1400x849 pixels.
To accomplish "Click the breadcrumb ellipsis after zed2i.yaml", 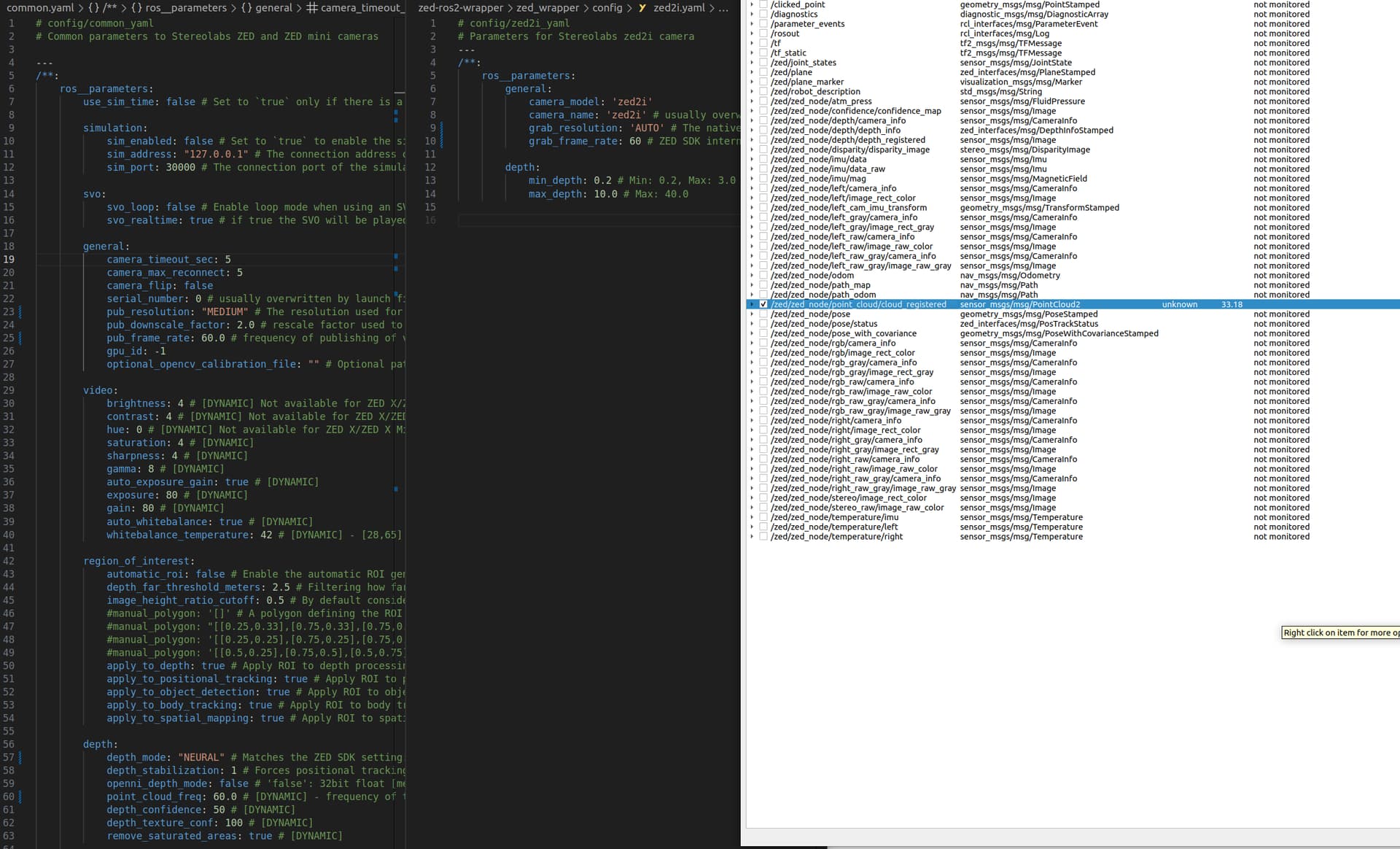I will [x=723, y=8].
